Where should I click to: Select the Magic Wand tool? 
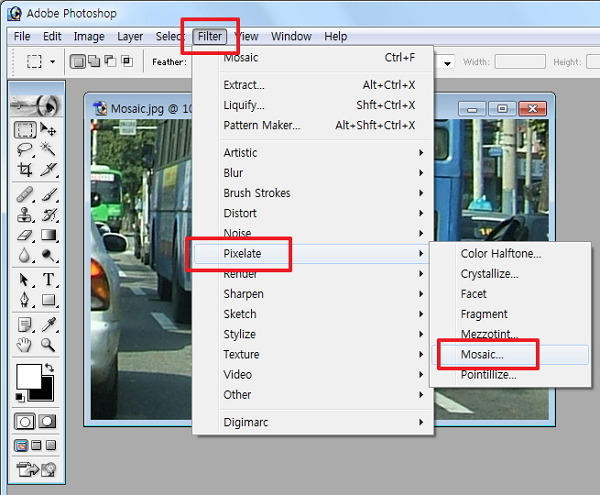tap(48, 149)
